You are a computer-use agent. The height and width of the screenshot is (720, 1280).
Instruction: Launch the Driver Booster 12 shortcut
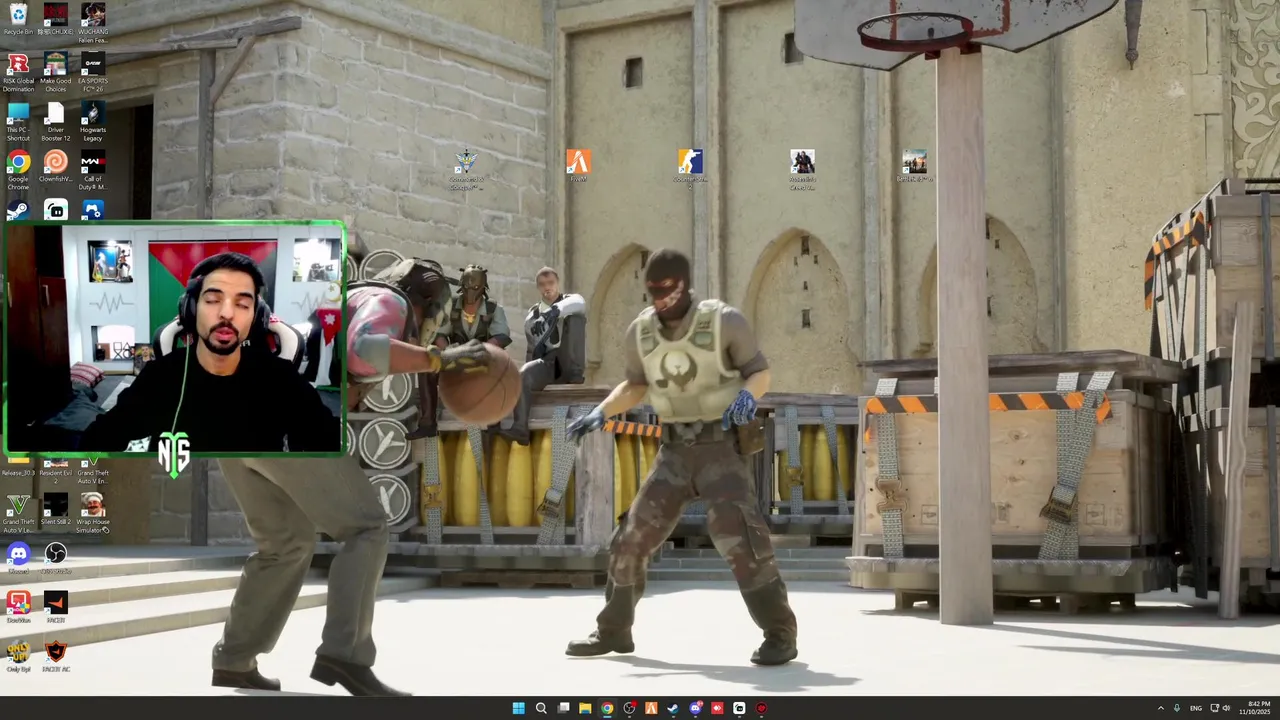pos(55,121)
